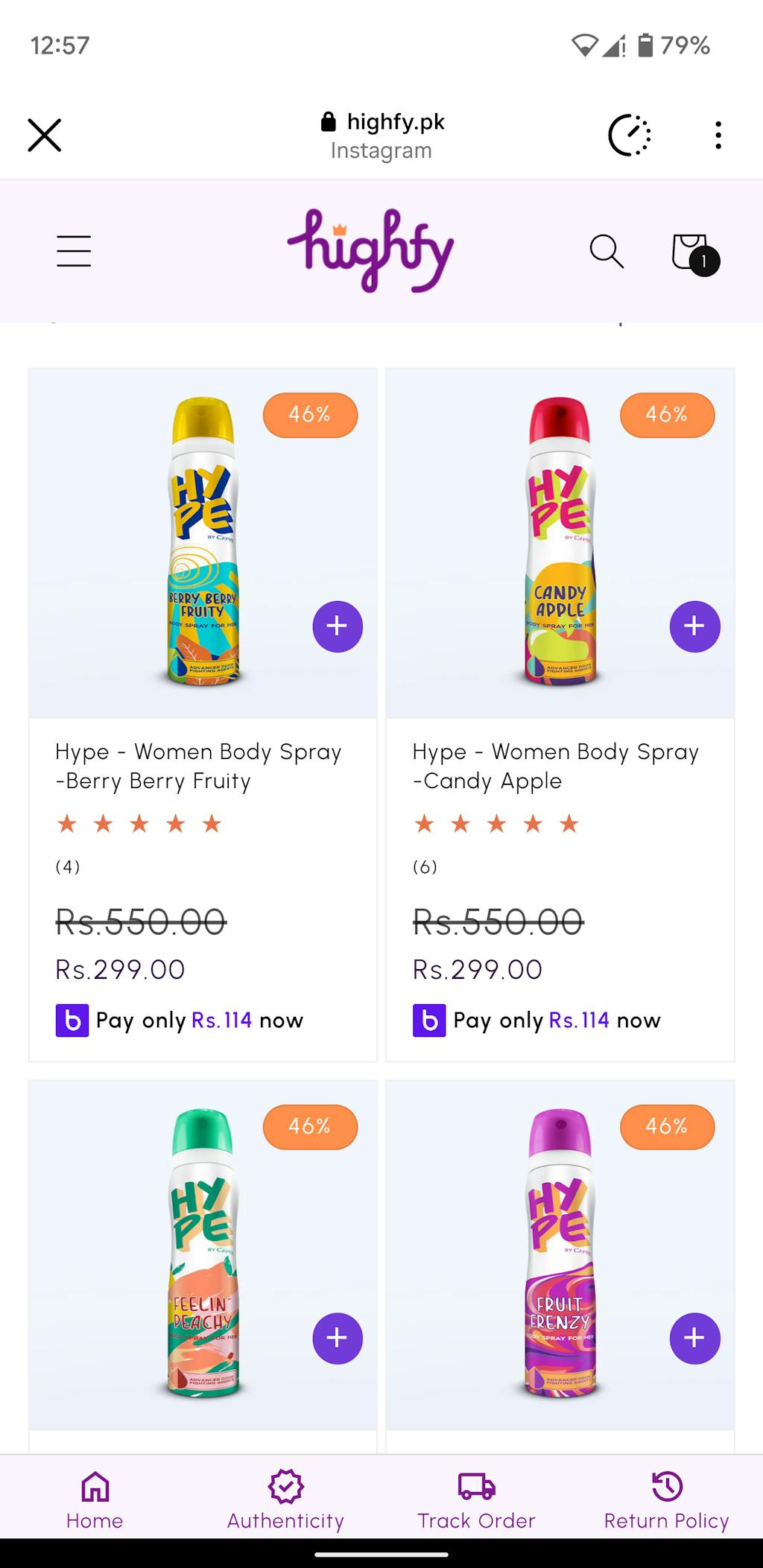Tap the search magnifier icon
This screenshot has height=1568, width=763.
pyautogui.click(x=607, y=251)
